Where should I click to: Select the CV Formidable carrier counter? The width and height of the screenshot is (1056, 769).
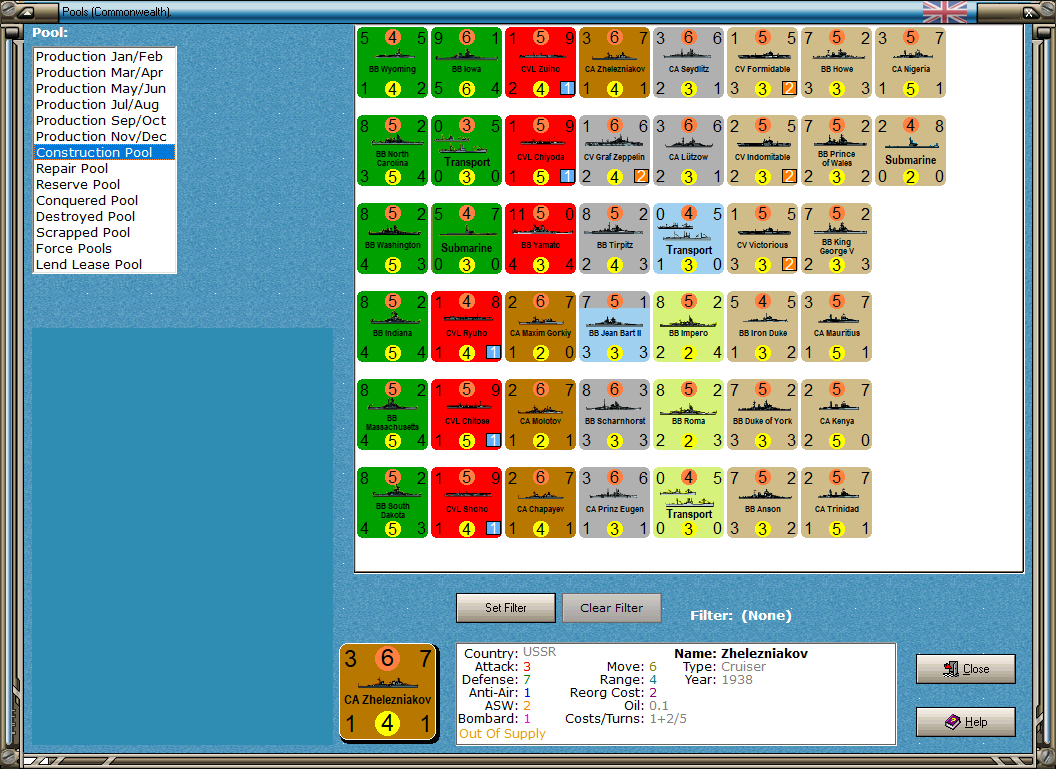click(763, 63)
